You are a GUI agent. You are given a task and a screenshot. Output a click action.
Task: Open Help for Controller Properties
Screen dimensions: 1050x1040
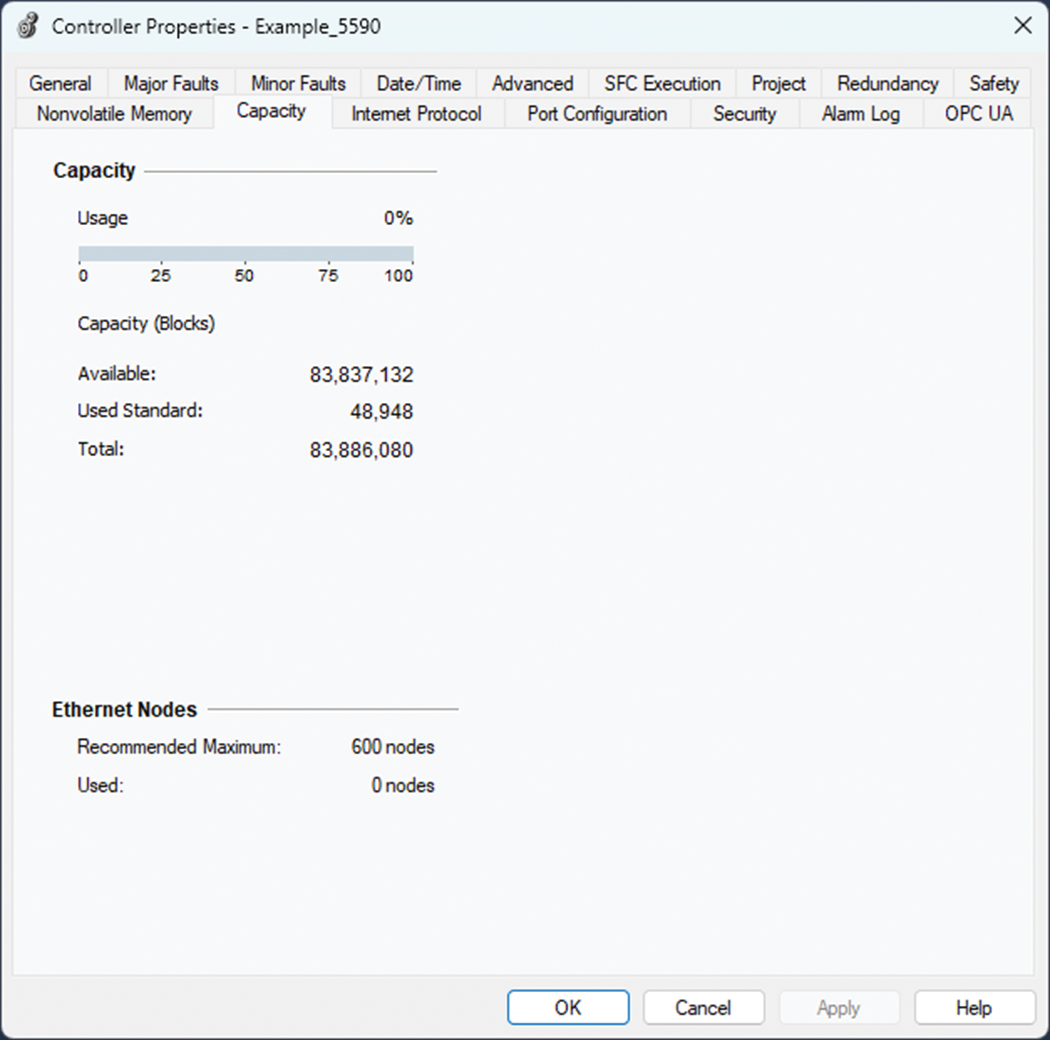click(973, 1007)
